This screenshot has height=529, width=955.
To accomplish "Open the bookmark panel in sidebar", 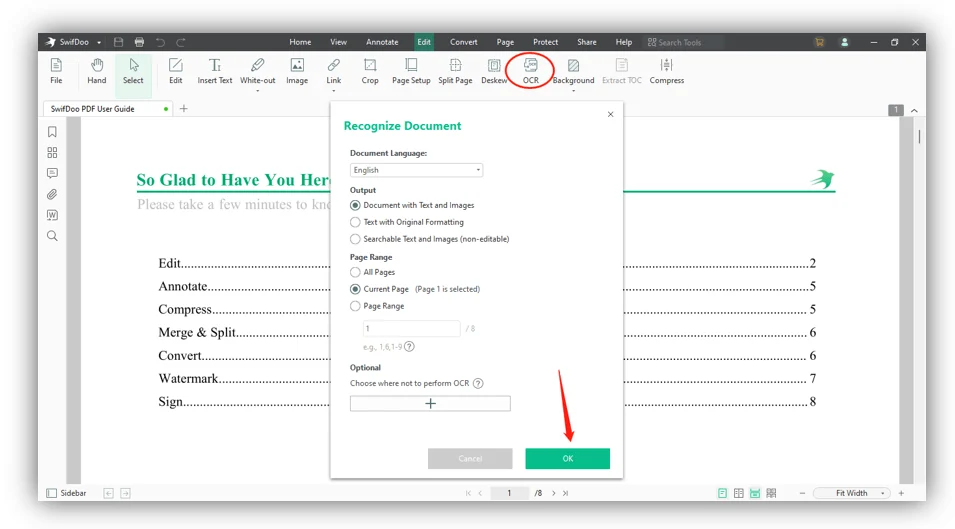I will click(52, 132).
